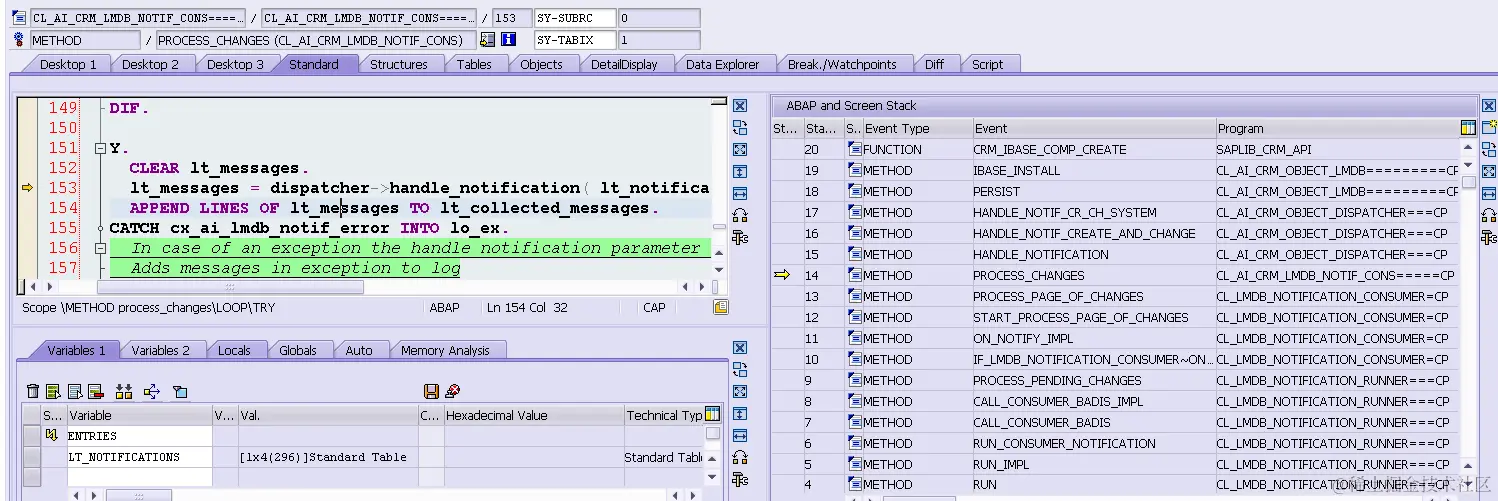This screenshot has width=1498, height=501.
Task: Maximize Variables tool vertically
Action: point(740,413)
